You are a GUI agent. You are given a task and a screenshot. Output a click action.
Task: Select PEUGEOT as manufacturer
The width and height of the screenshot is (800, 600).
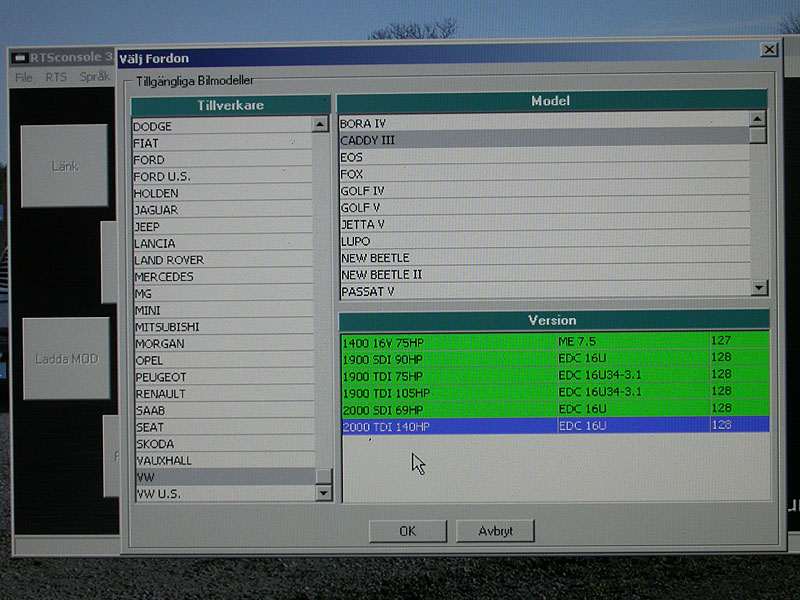point(224,377)
